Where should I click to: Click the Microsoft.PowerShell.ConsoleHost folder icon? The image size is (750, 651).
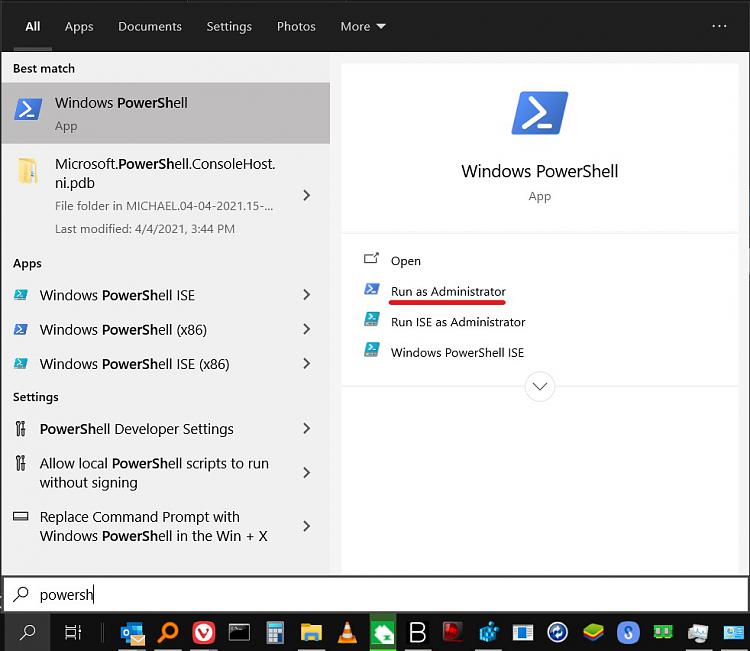pyautogui.click(x=28, y=171)
